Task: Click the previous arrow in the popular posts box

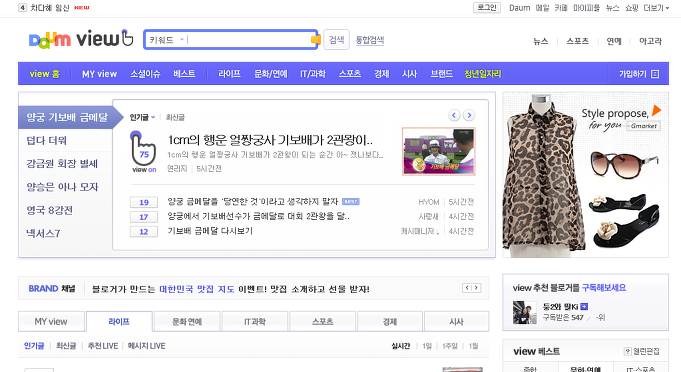Action: (x=454, y=115)
